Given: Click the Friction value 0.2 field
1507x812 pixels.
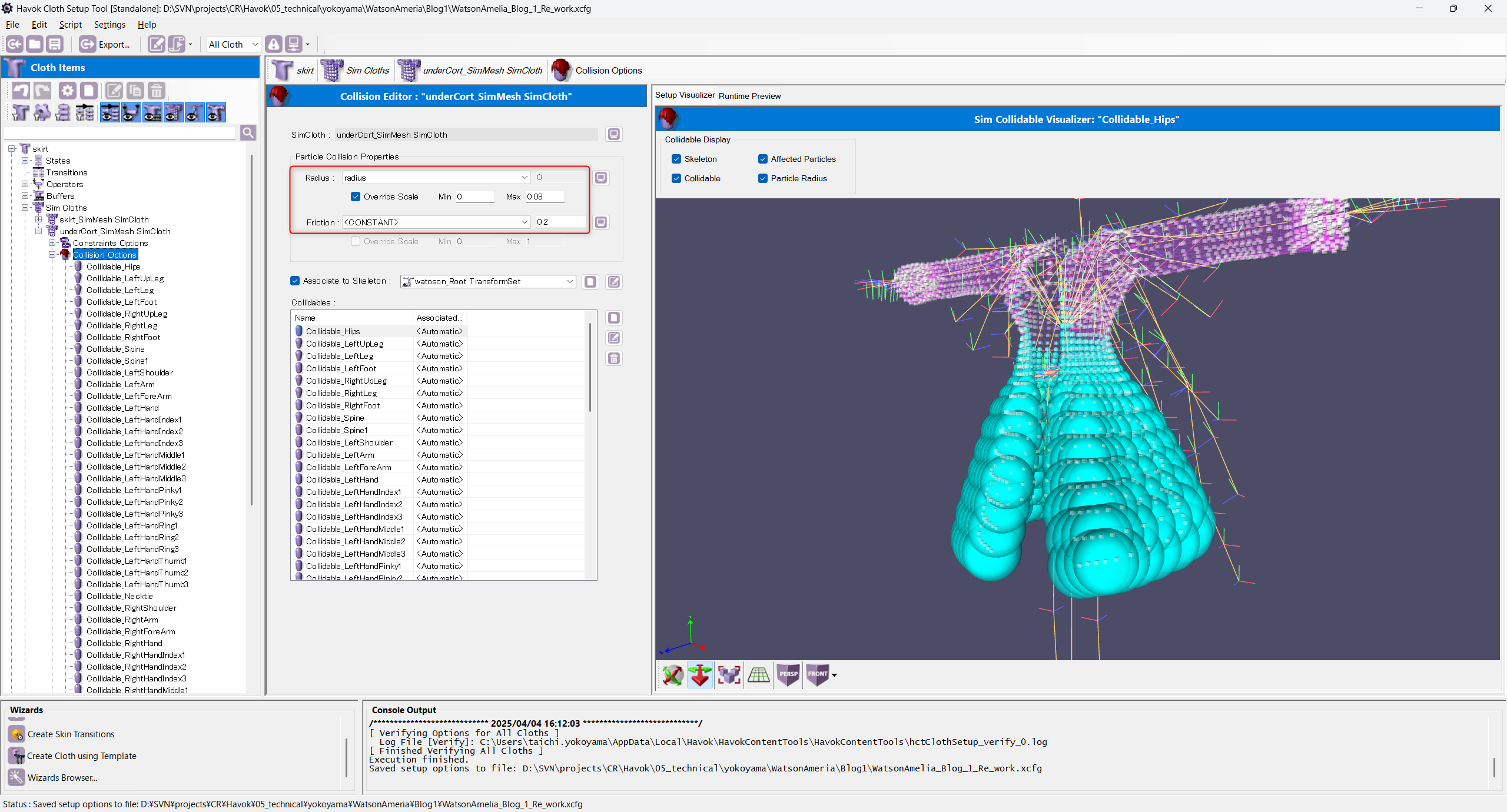Looking at the screenshot, I should click(560, 222).
